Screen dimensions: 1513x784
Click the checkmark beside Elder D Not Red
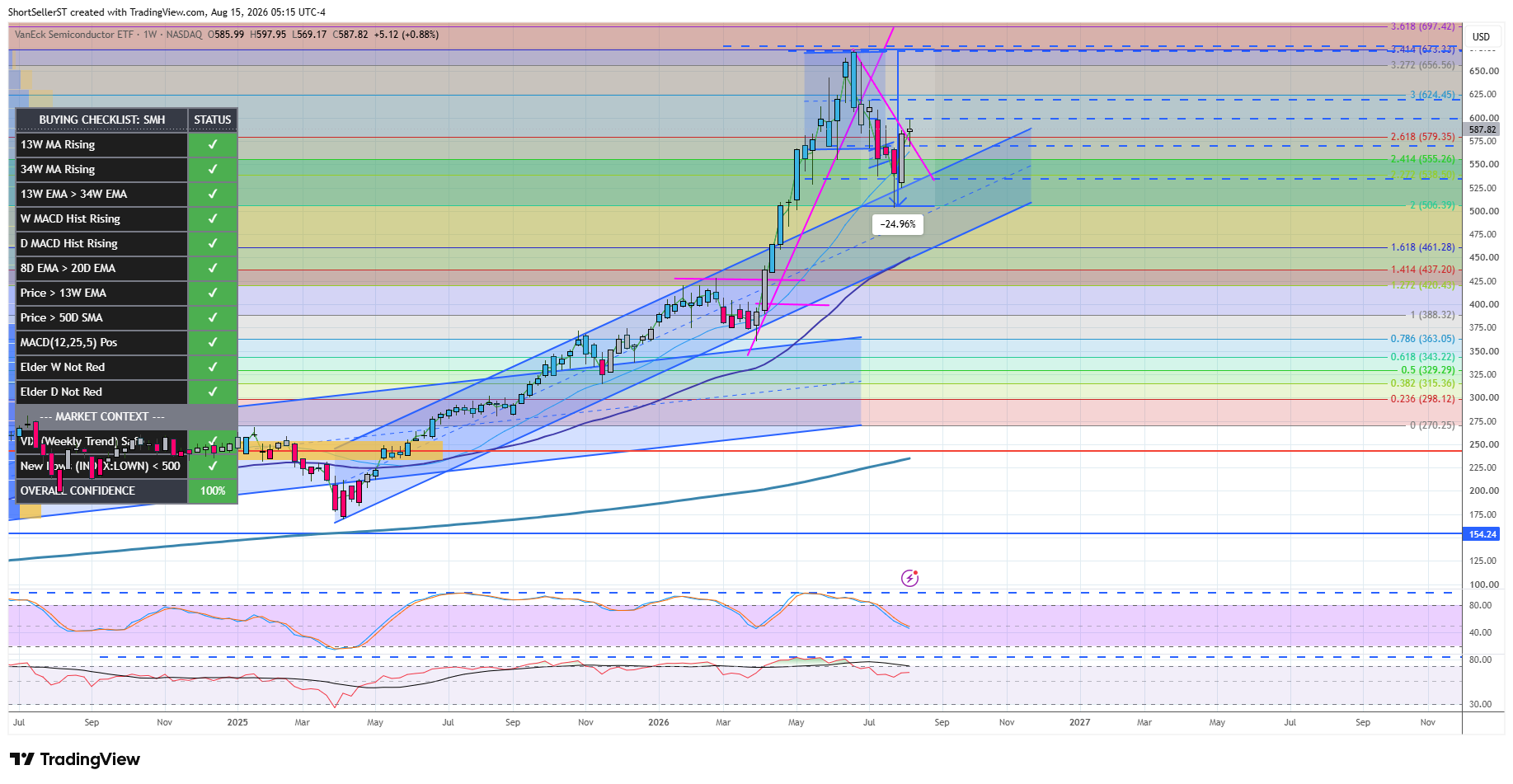213,392
